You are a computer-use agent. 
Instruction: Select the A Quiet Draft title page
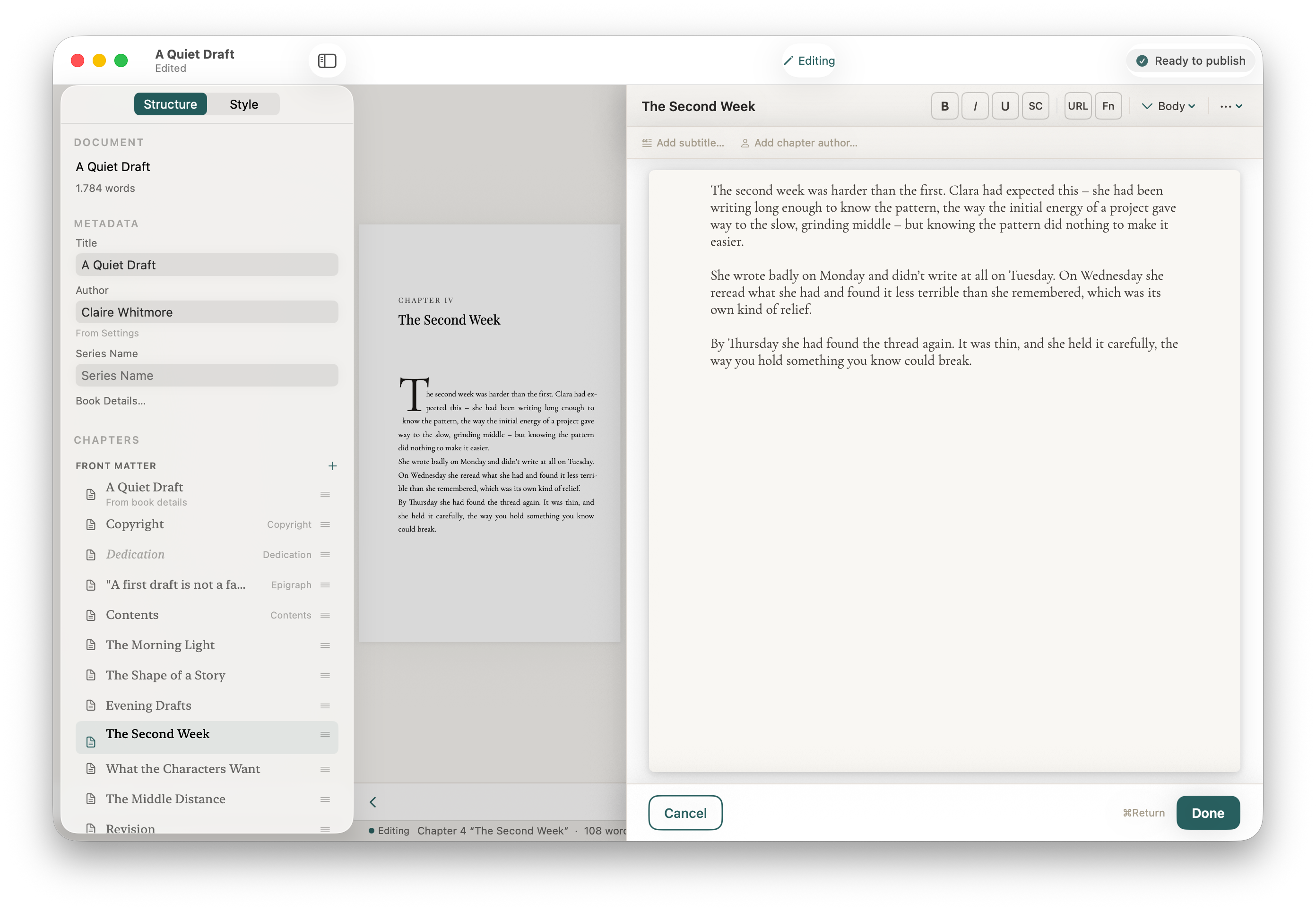[207, 494]
